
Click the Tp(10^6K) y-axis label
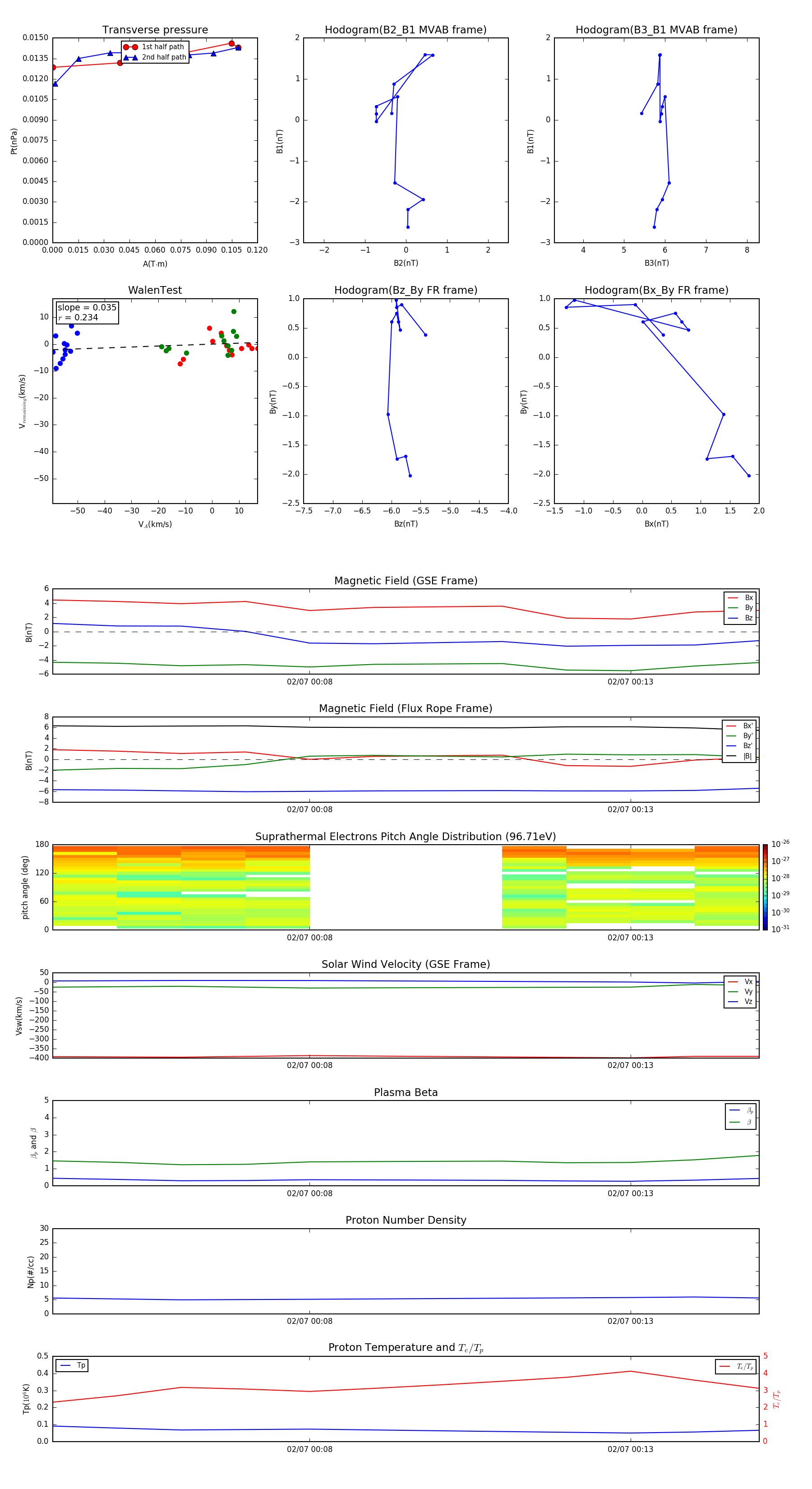click(26, 1399)
